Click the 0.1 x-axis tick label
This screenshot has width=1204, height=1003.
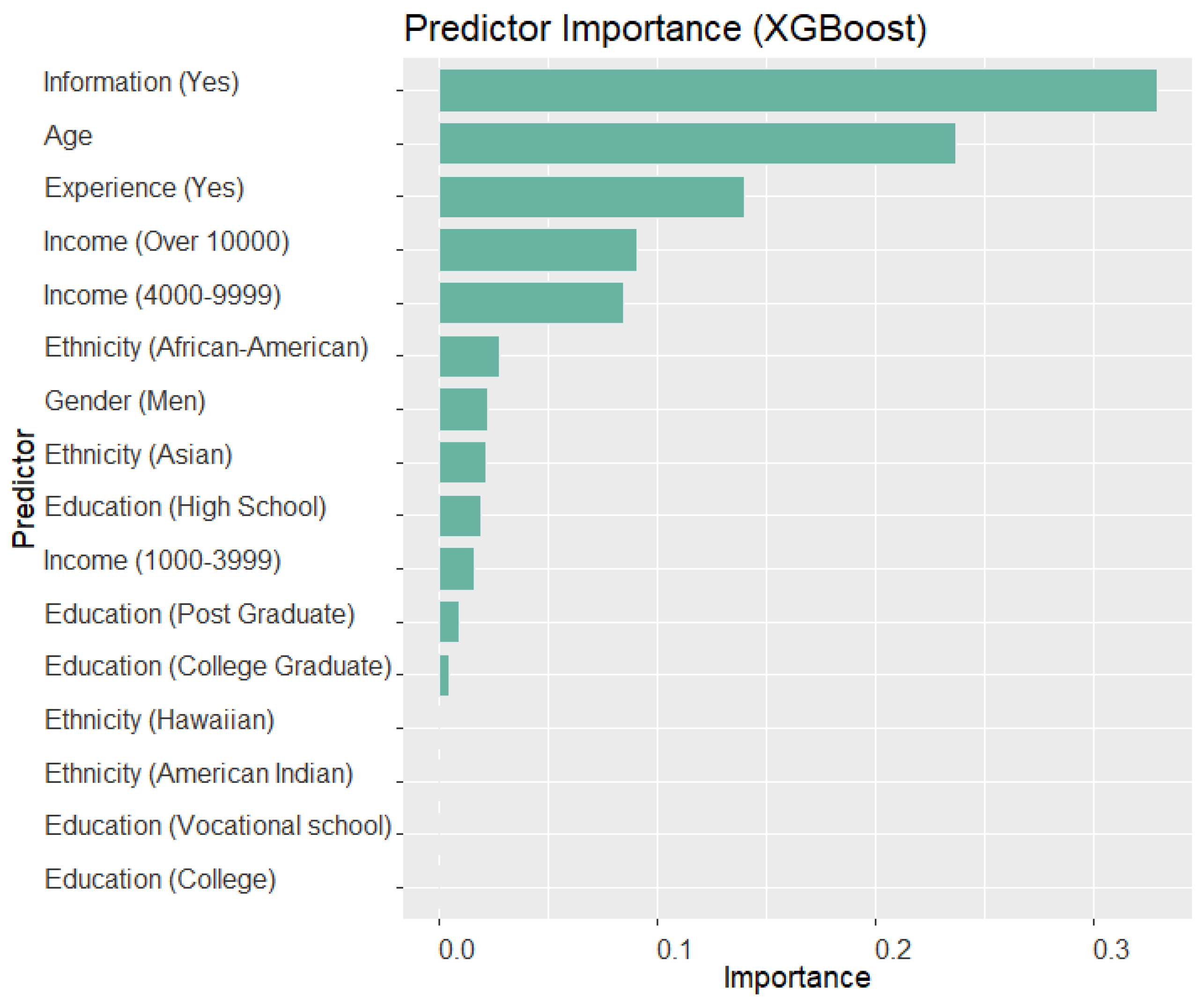tap(674, 950)
